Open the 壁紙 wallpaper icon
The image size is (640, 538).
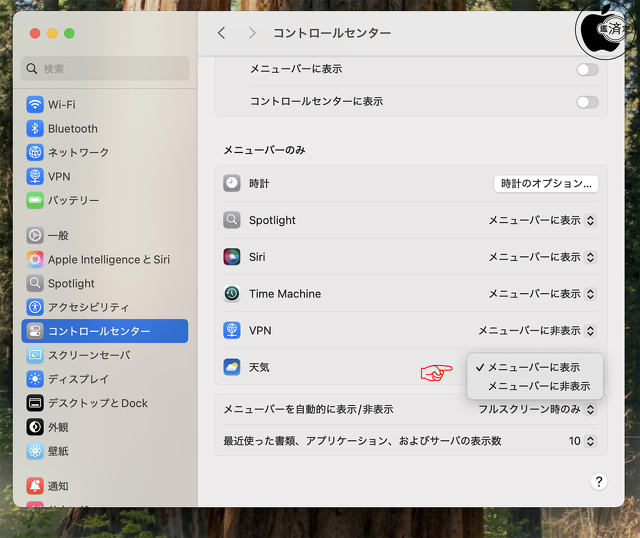coord(35,451)
